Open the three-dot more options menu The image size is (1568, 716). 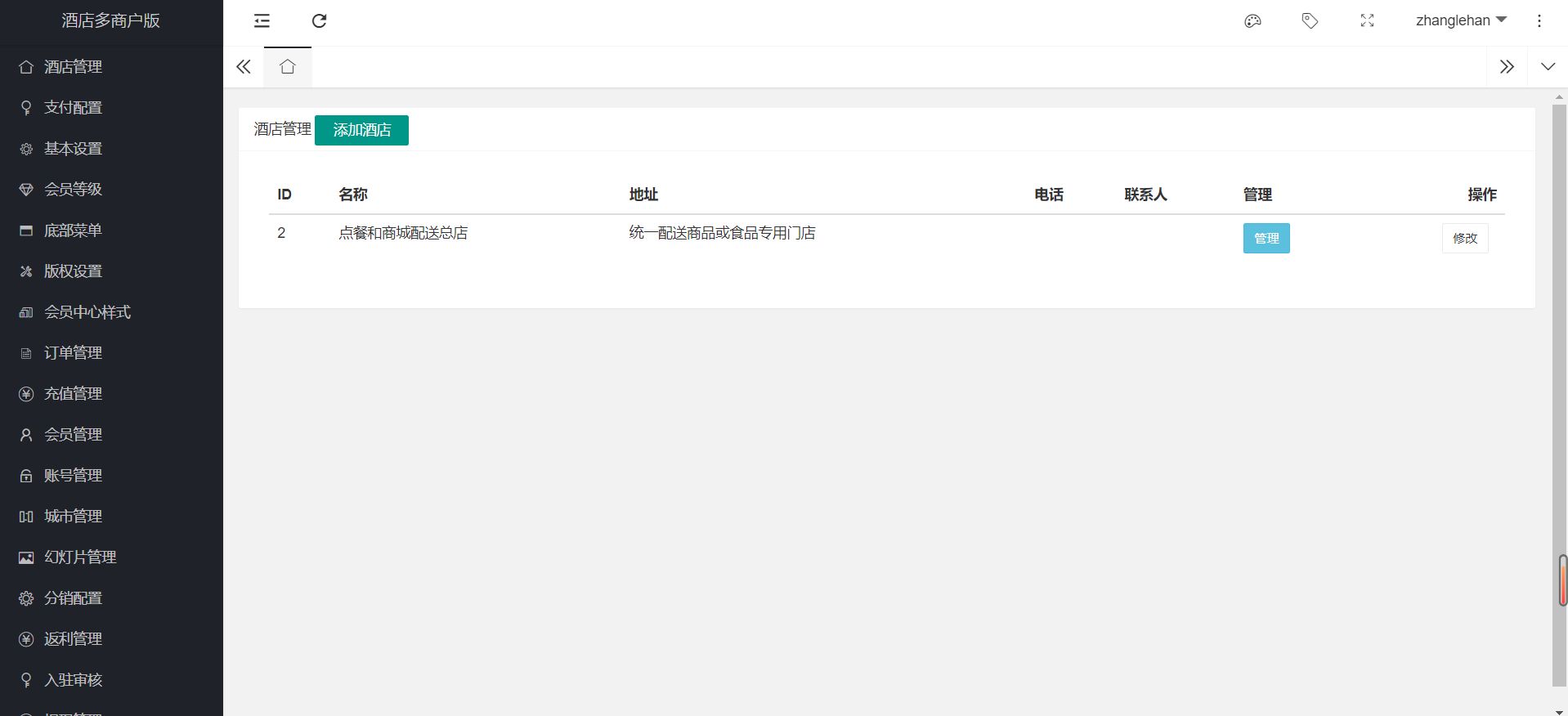(x=1539, y=21)
